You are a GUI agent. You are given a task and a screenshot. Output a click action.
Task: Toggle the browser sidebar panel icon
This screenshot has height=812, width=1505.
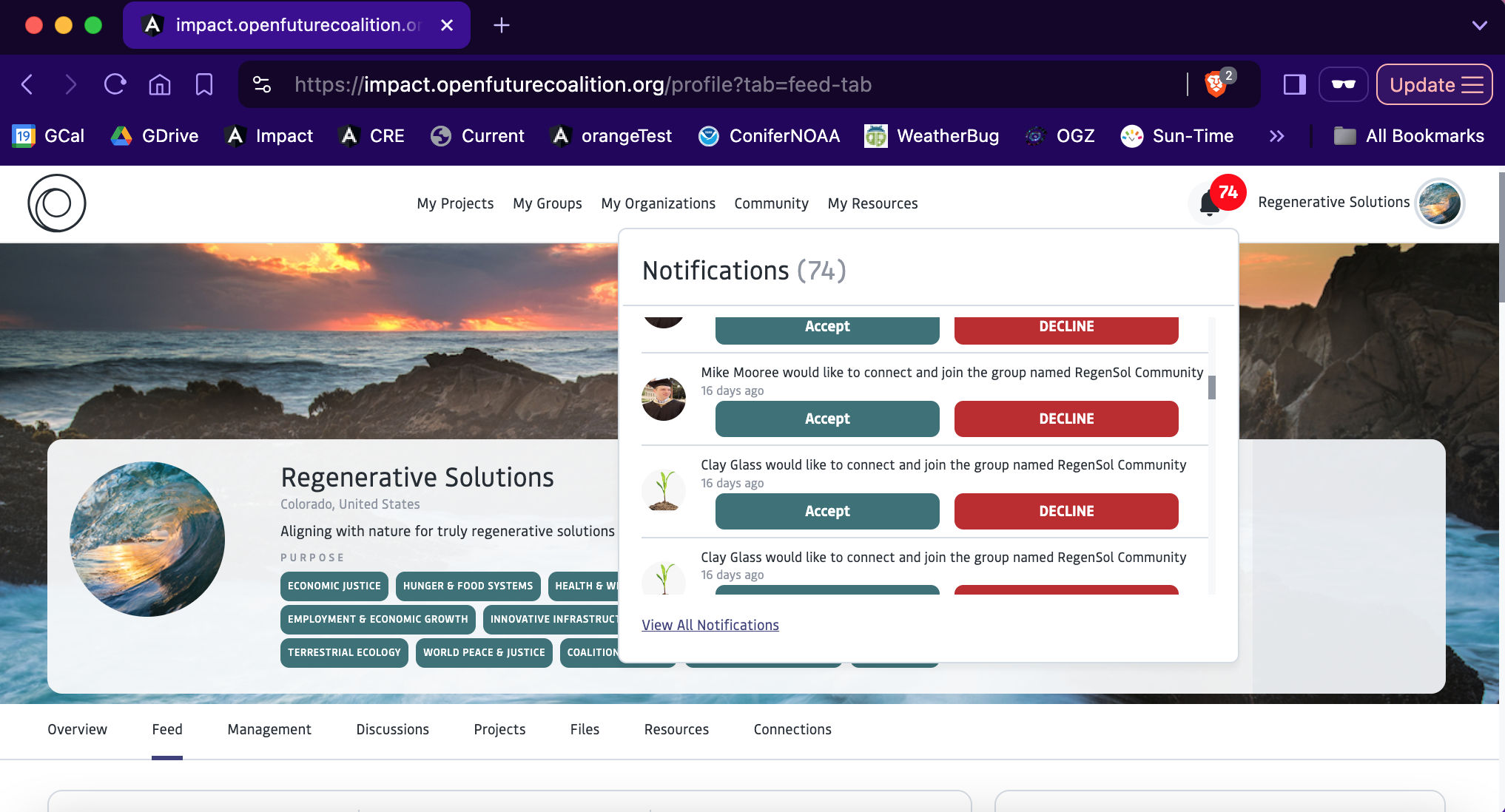1294,84
